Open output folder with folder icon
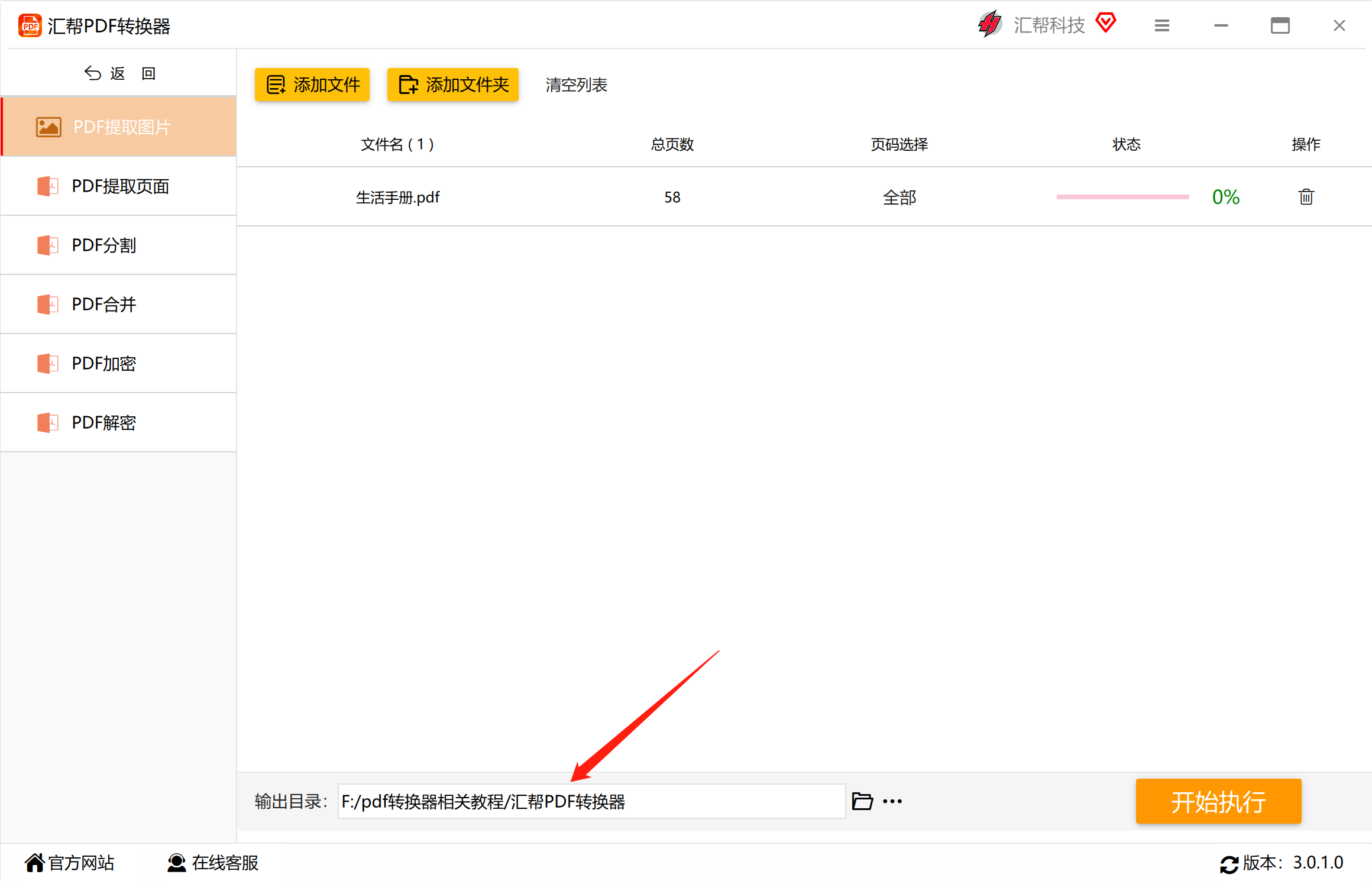This screenshot has height=881, width=1372. [862, 801]
